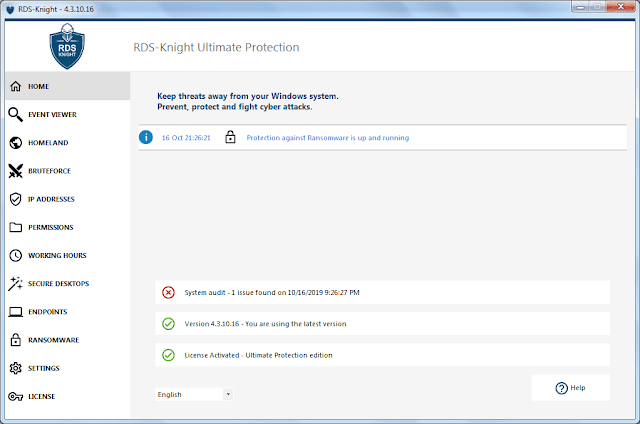Viewport: 640px width, 424px height.
Task: Go to the LICENSE menu label
Action: [x=41, y=396]
